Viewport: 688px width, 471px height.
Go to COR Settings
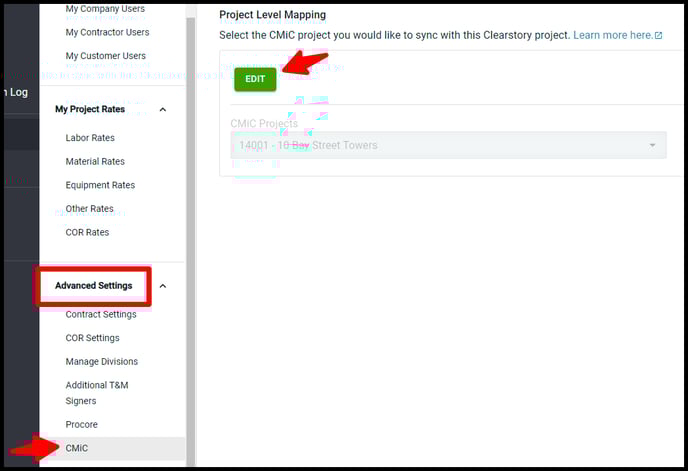tap(92, 338)
